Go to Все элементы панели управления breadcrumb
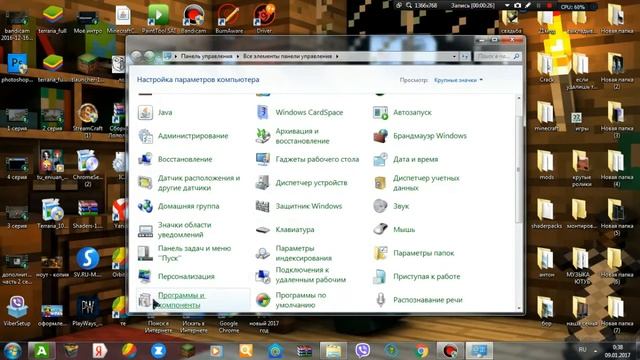This screenshot has width=640, height=360. pyautogui.click(x=287, y=56)
